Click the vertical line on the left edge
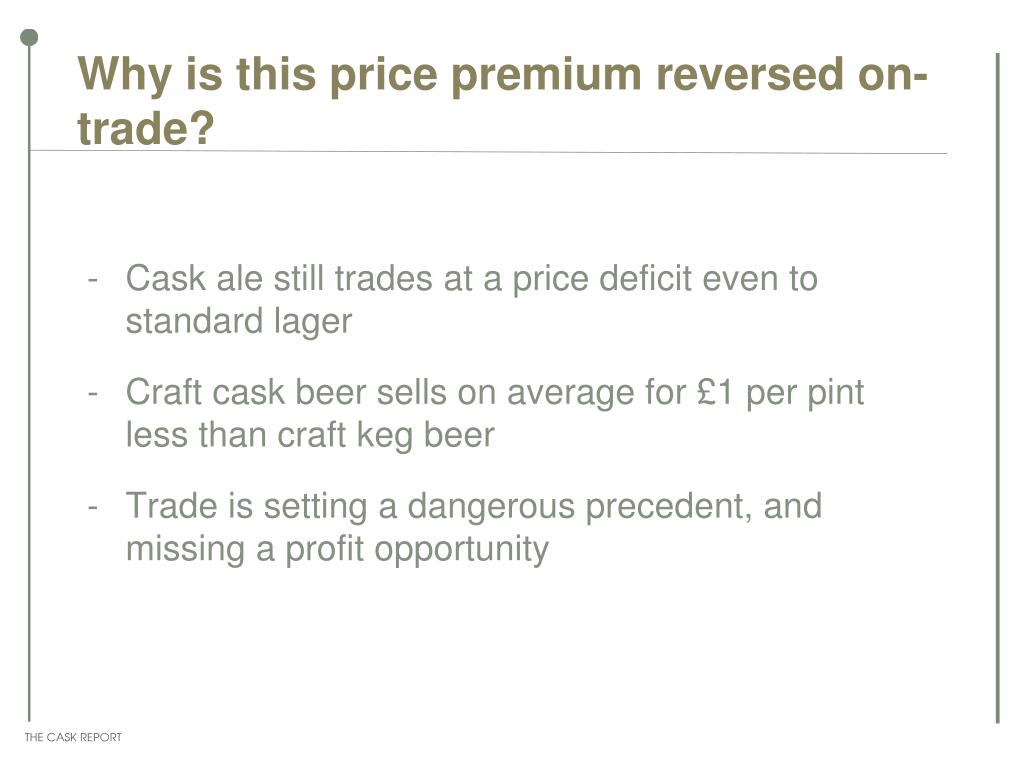Screen dimensions: 1024x768 click(29, 384)
